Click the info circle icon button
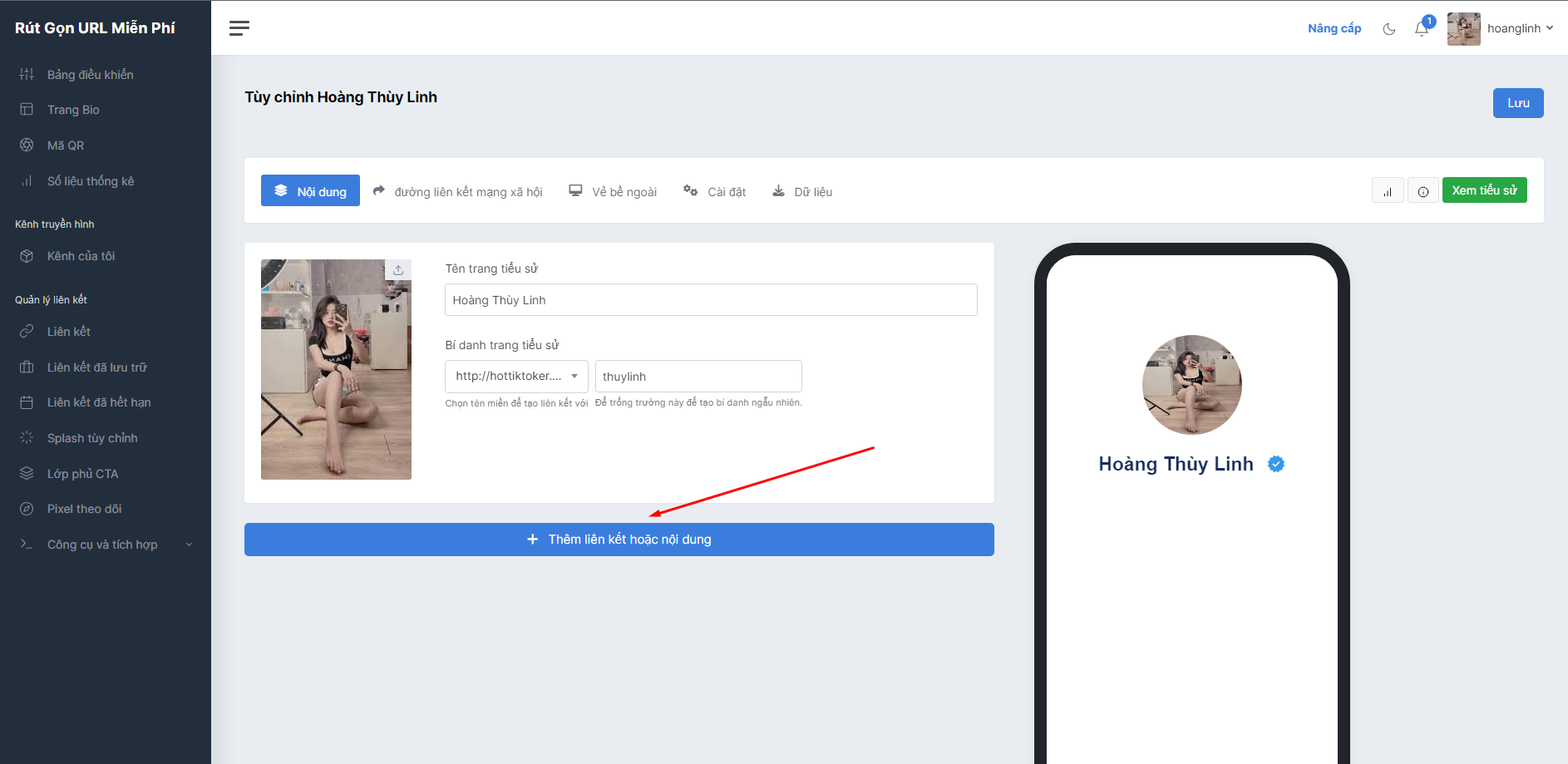1568x764 pixels. pos(1423,191)
